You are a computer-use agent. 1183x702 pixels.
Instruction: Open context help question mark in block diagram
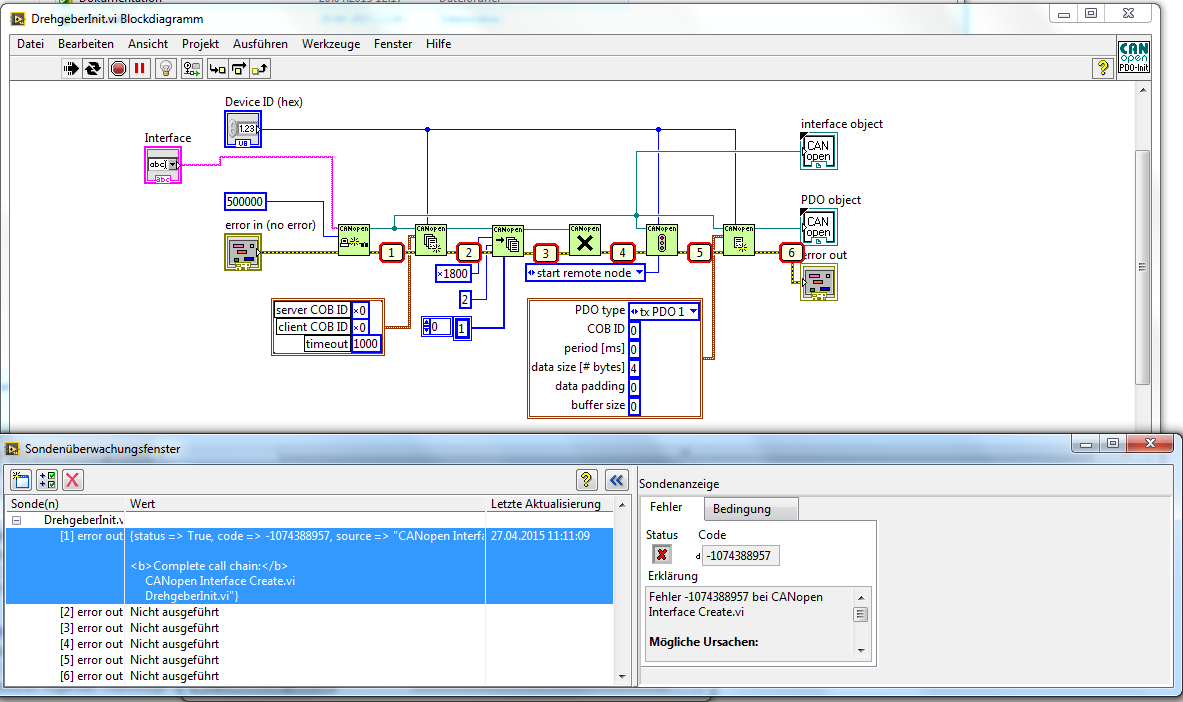click(1102, 67)
